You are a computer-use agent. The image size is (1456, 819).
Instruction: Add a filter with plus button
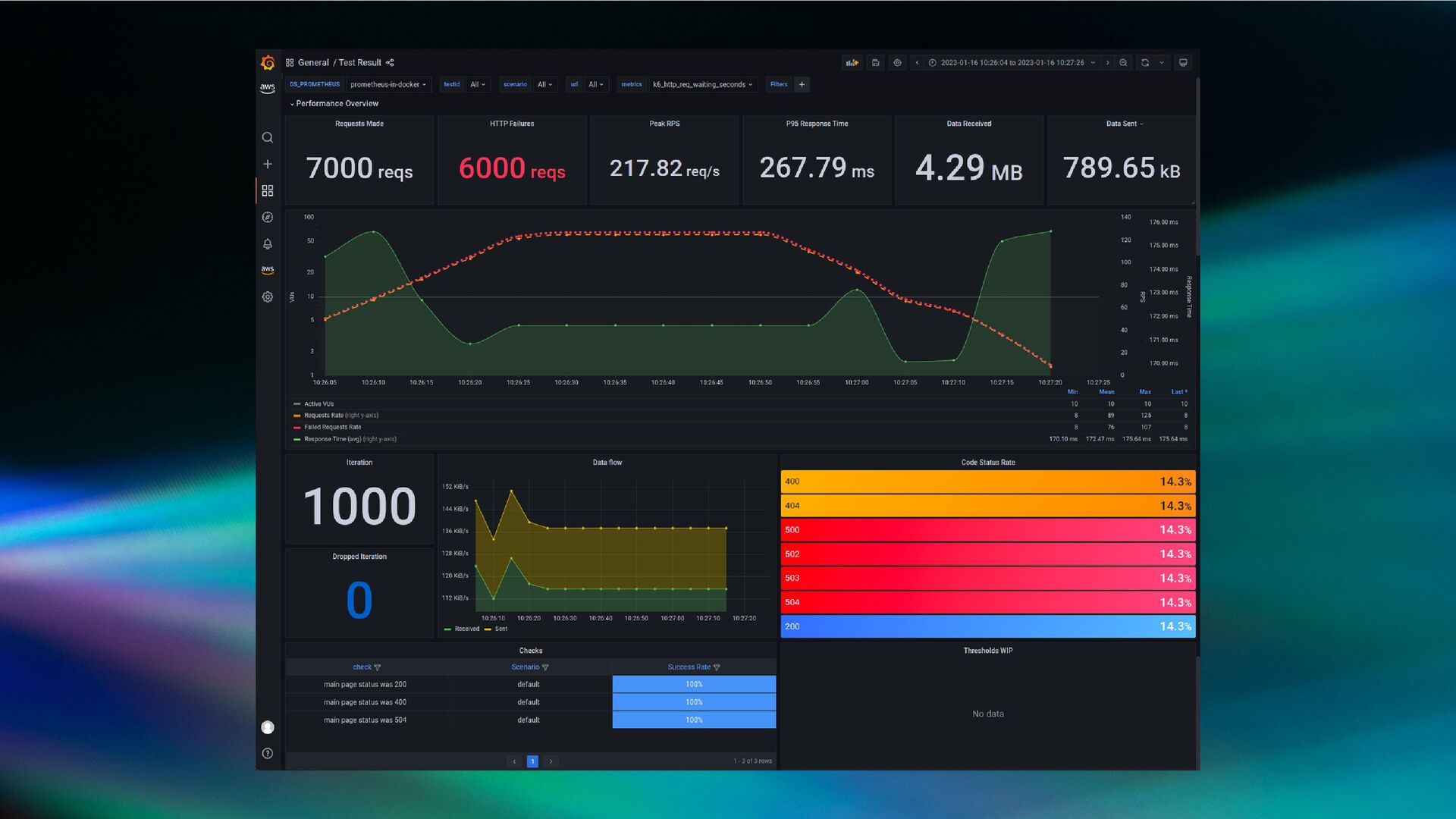[x=802, y=85]
